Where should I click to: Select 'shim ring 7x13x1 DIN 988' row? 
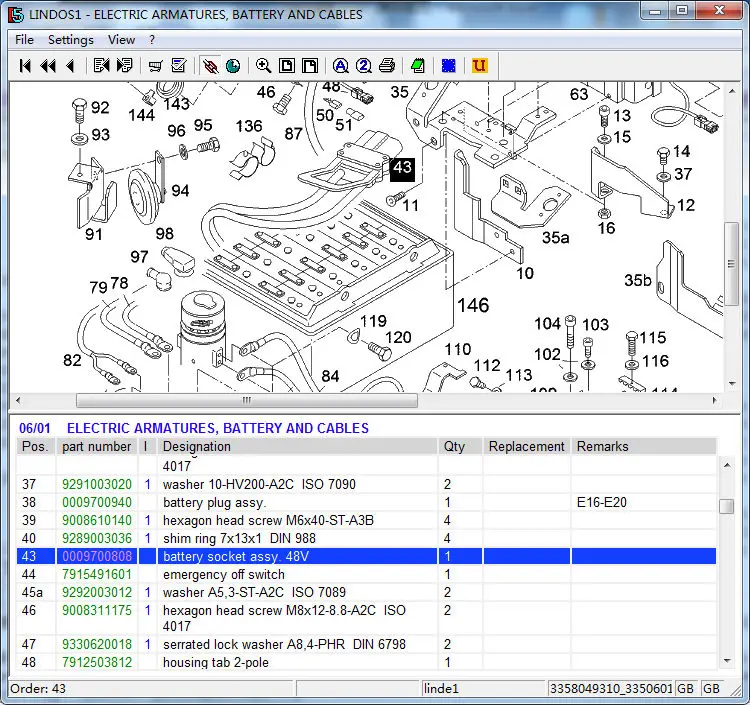[366, 538]
